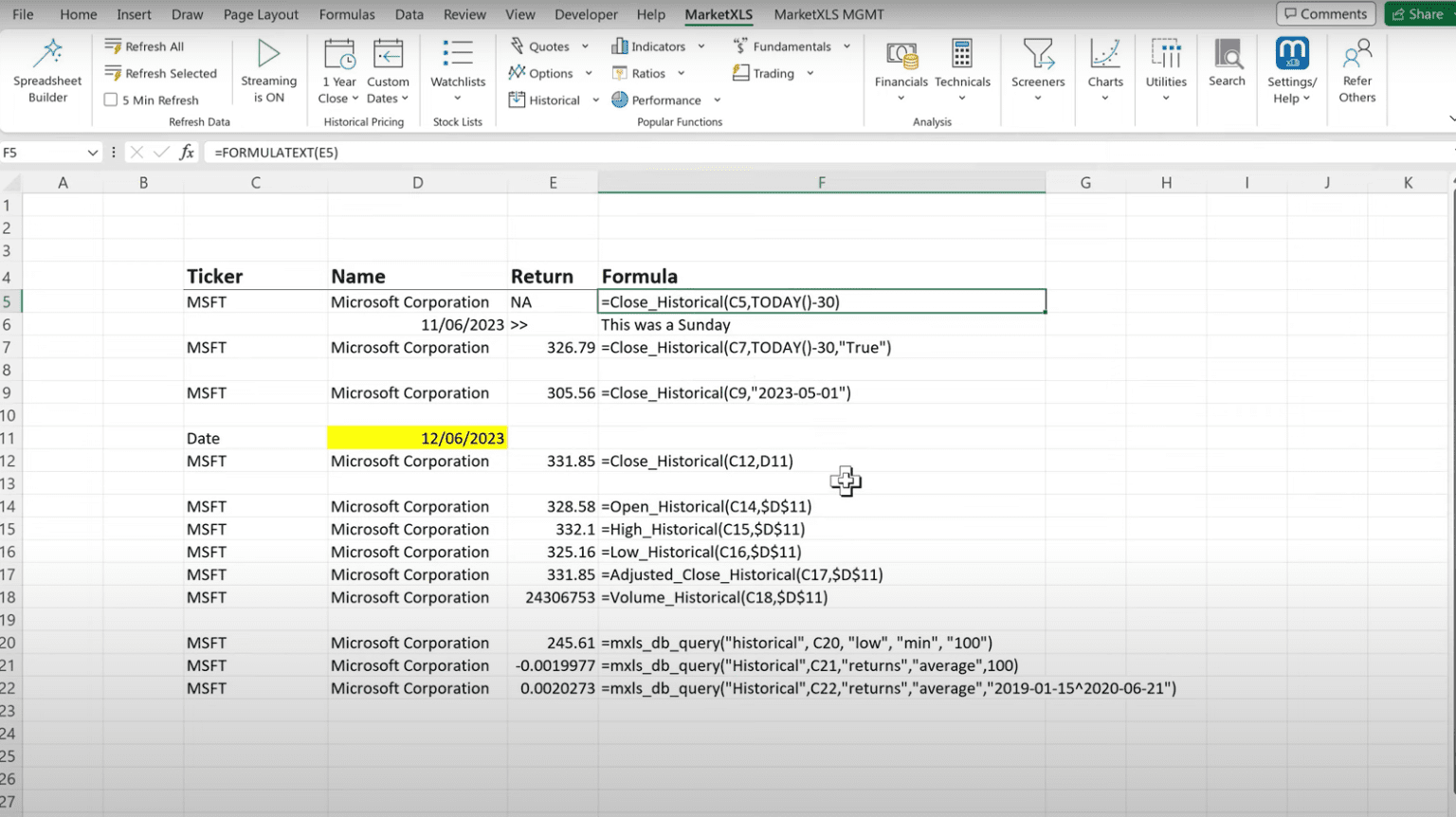This screenshot has height=817, width=1456.
Task: Open the Utilities icon
Action: pos(1166,54)
